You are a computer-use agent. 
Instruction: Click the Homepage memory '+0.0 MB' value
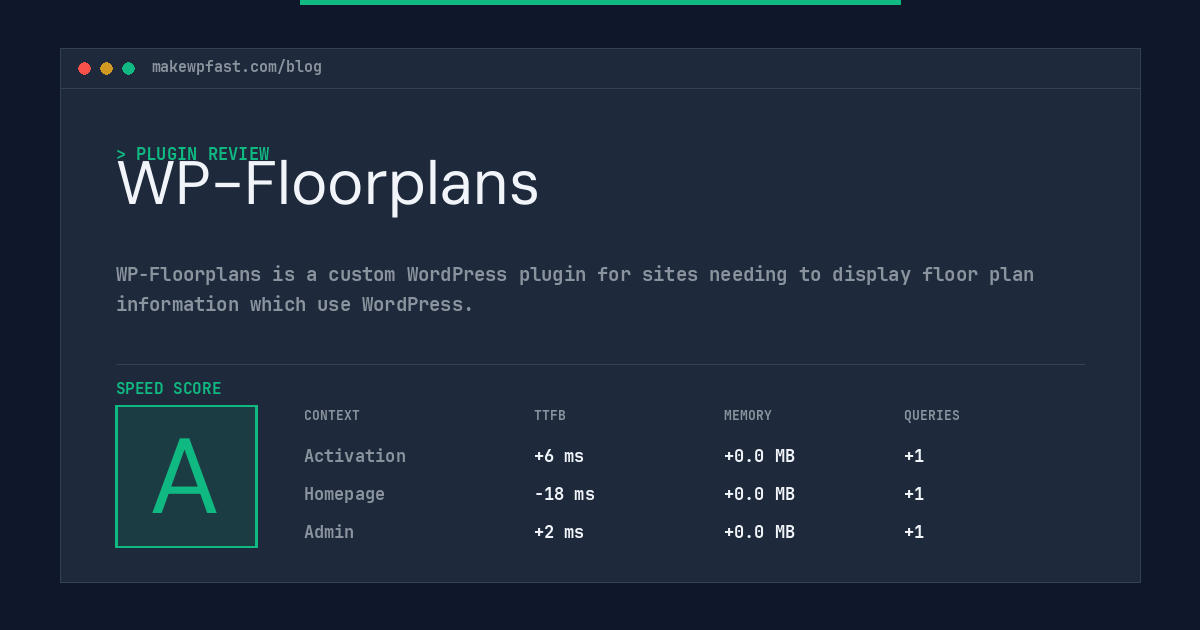point(759,494)
